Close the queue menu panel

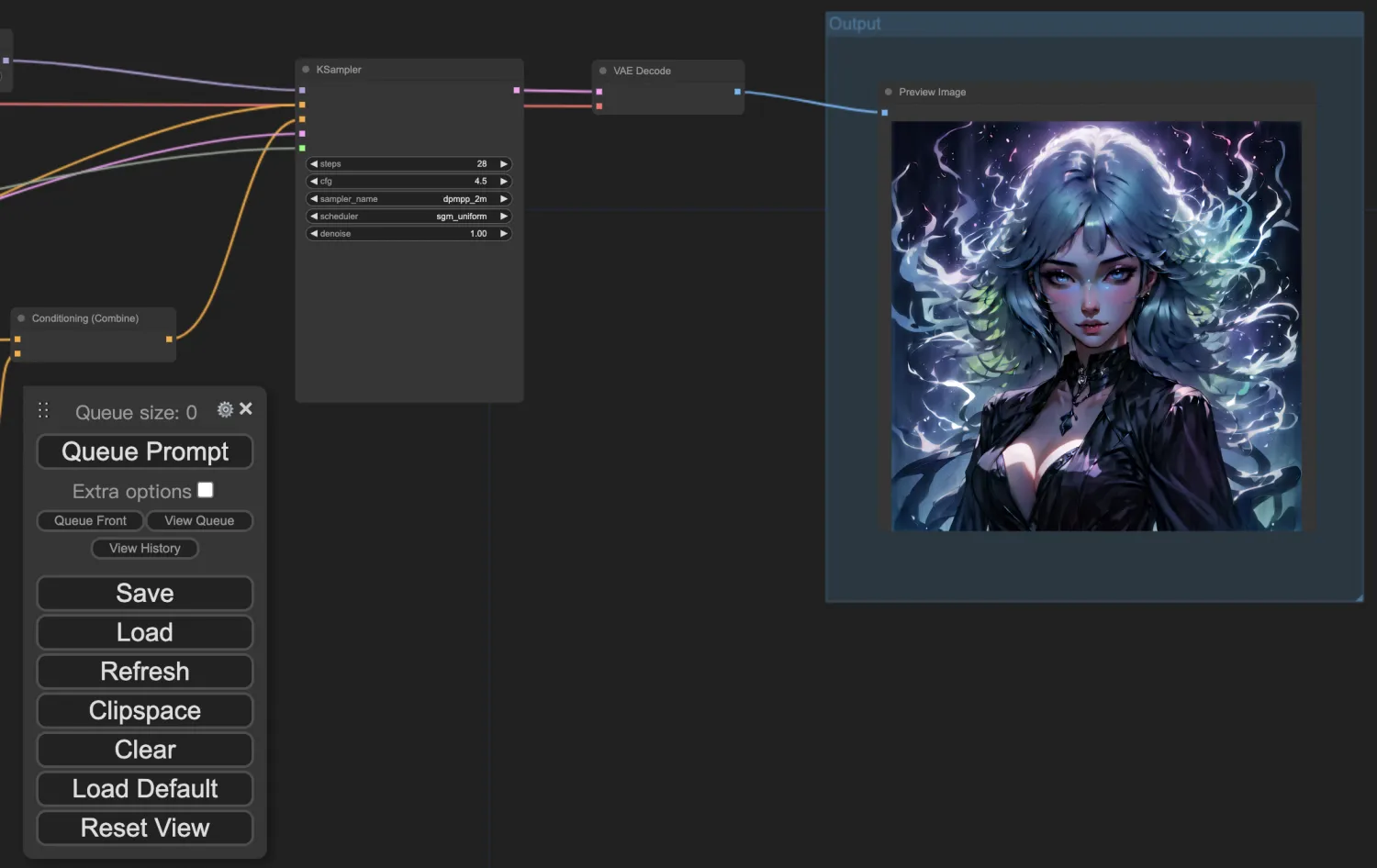pyautogui.click(x=246, y=408)
